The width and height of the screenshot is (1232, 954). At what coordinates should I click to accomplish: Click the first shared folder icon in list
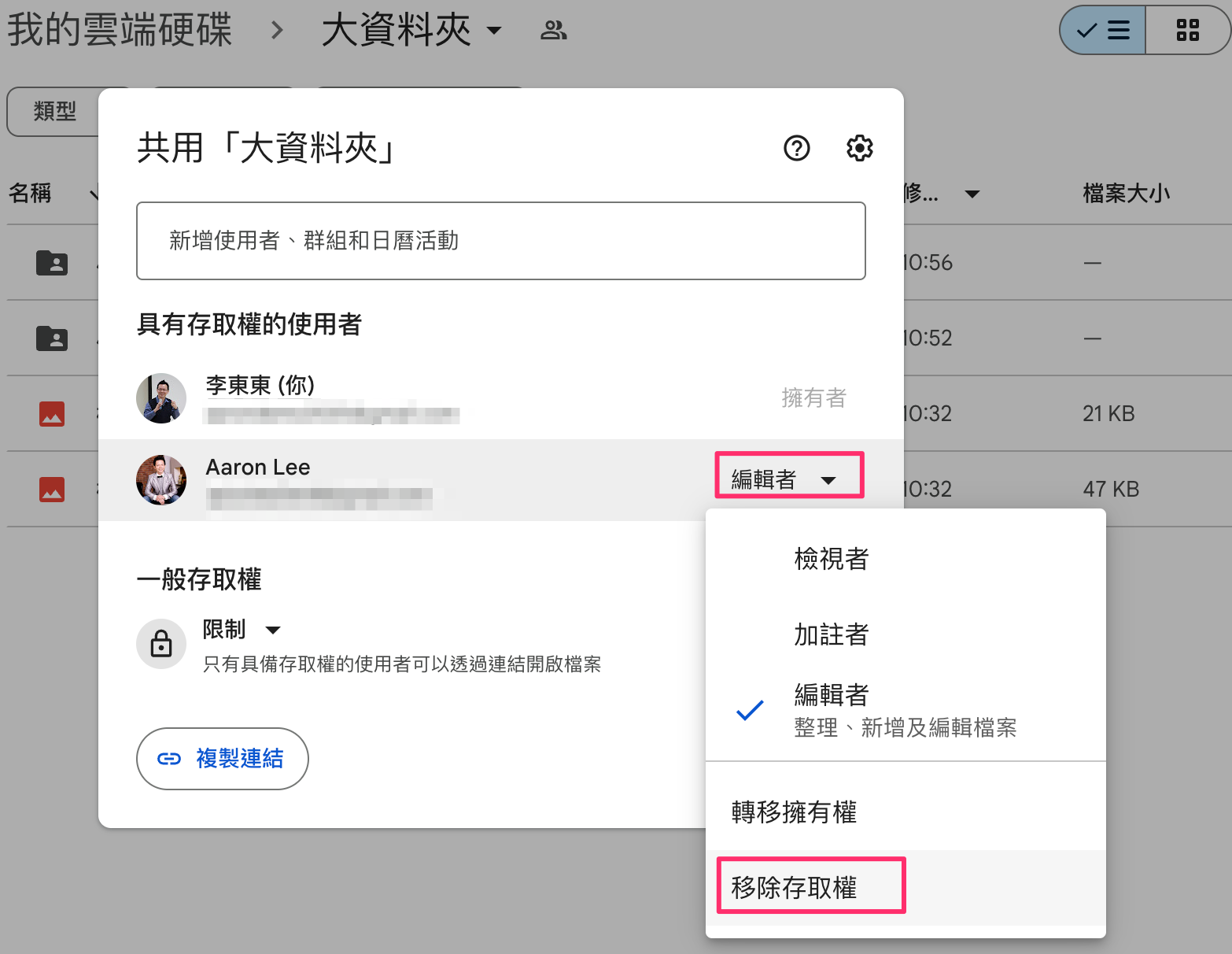coord(52,262)
